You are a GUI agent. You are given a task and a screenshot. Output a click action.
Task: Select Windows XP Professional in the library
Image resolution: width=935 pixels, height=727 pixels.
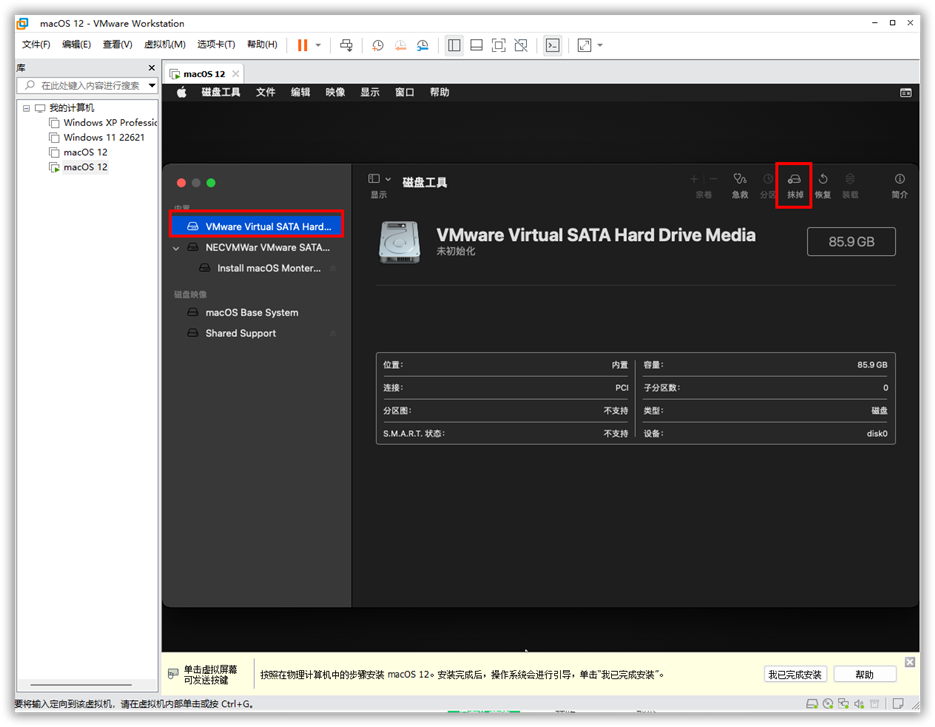click(103, 123)
